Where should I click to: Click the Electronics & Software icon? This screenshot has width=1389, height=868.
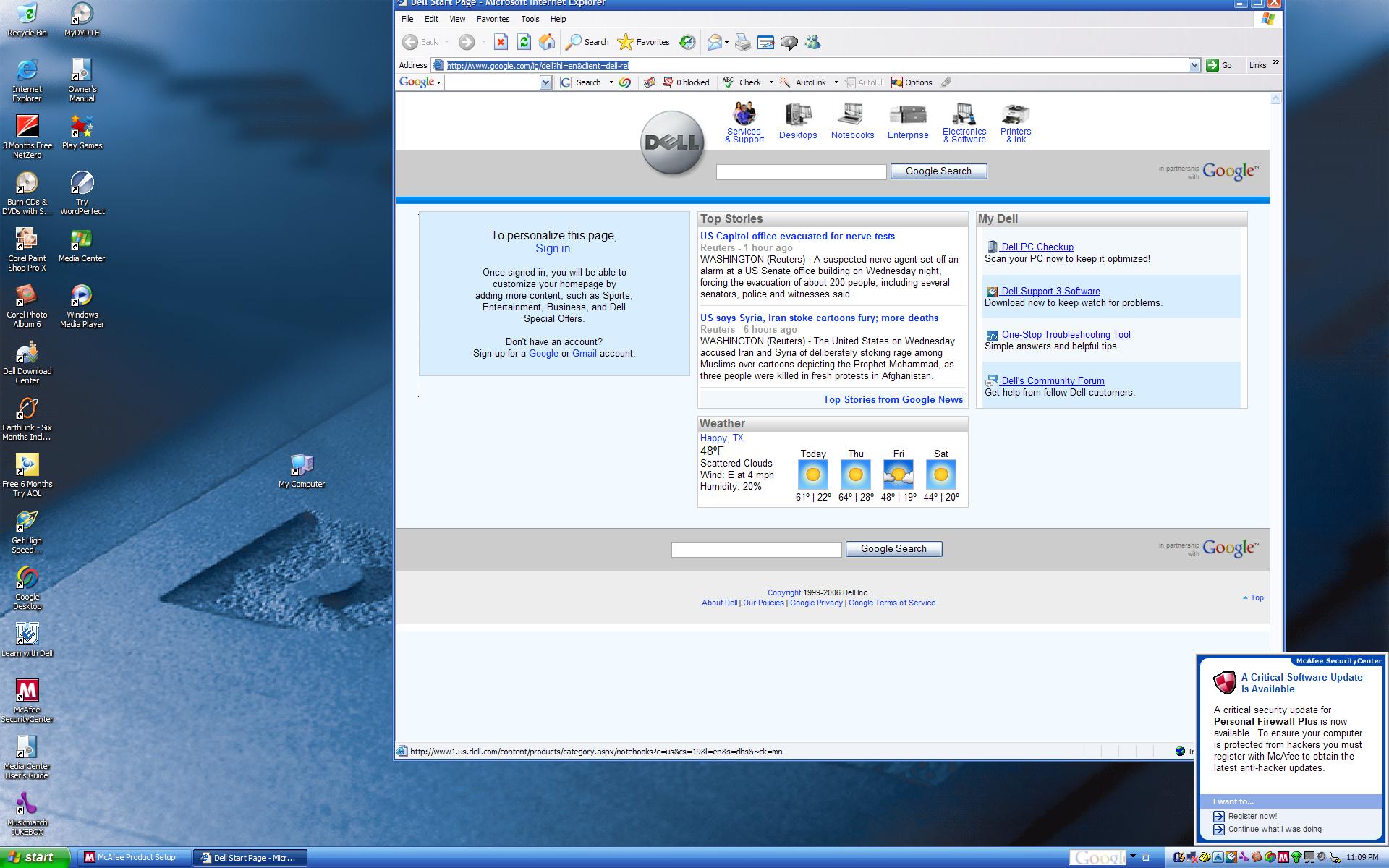[964, 114]
